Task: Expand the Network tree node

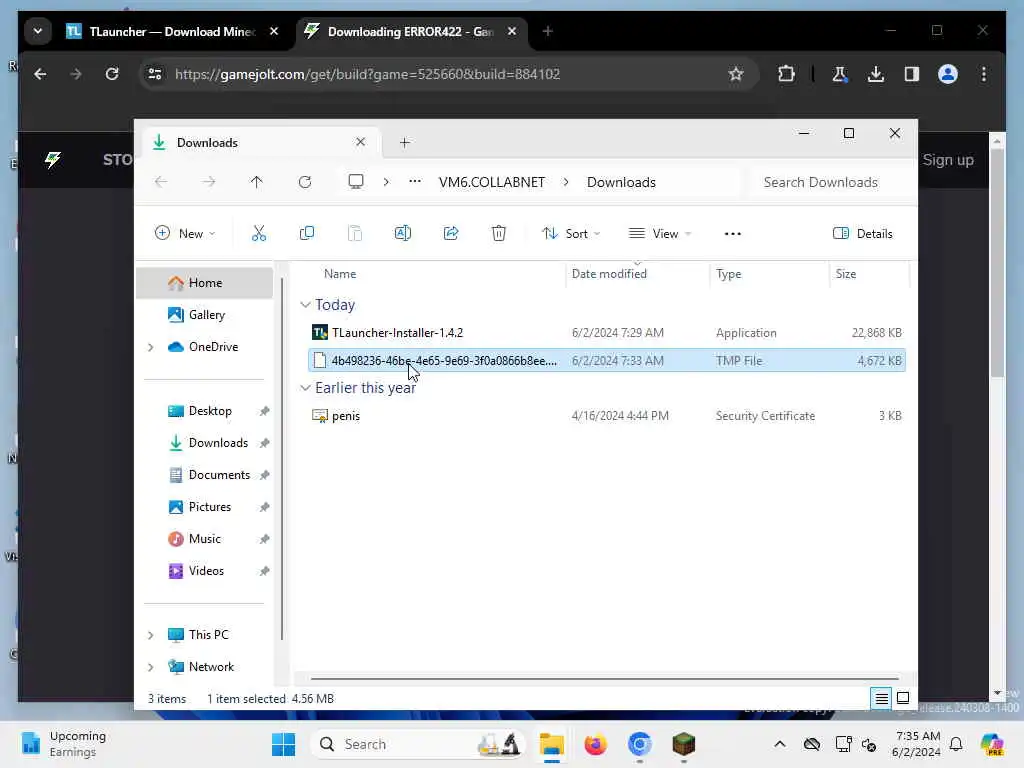Action: (x=151, y=667)
